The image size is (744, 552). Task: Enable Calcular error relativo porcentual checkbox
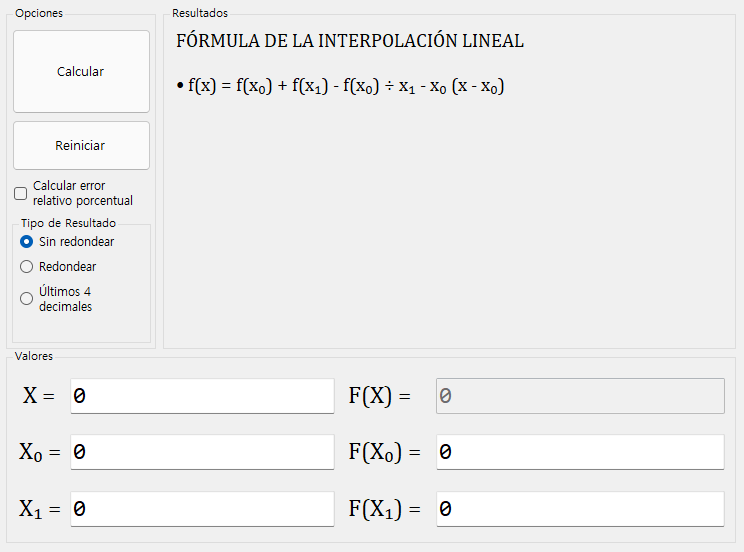(x=21, y=193)
